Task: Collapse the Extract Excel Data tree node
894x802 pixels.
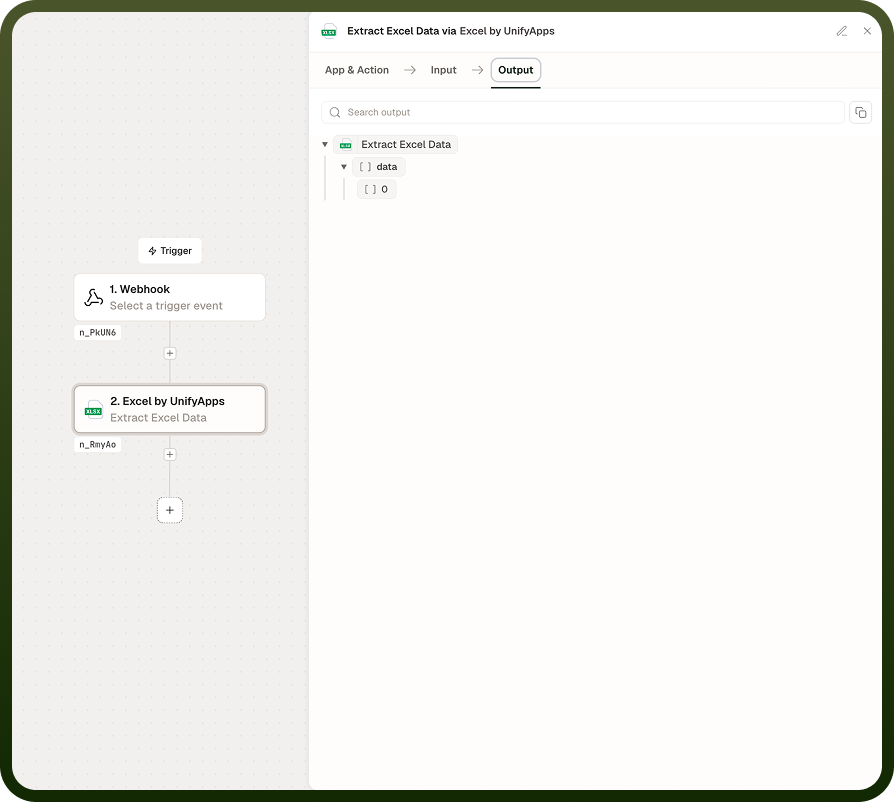Action: pyautogui.click(x=325, y=144)
